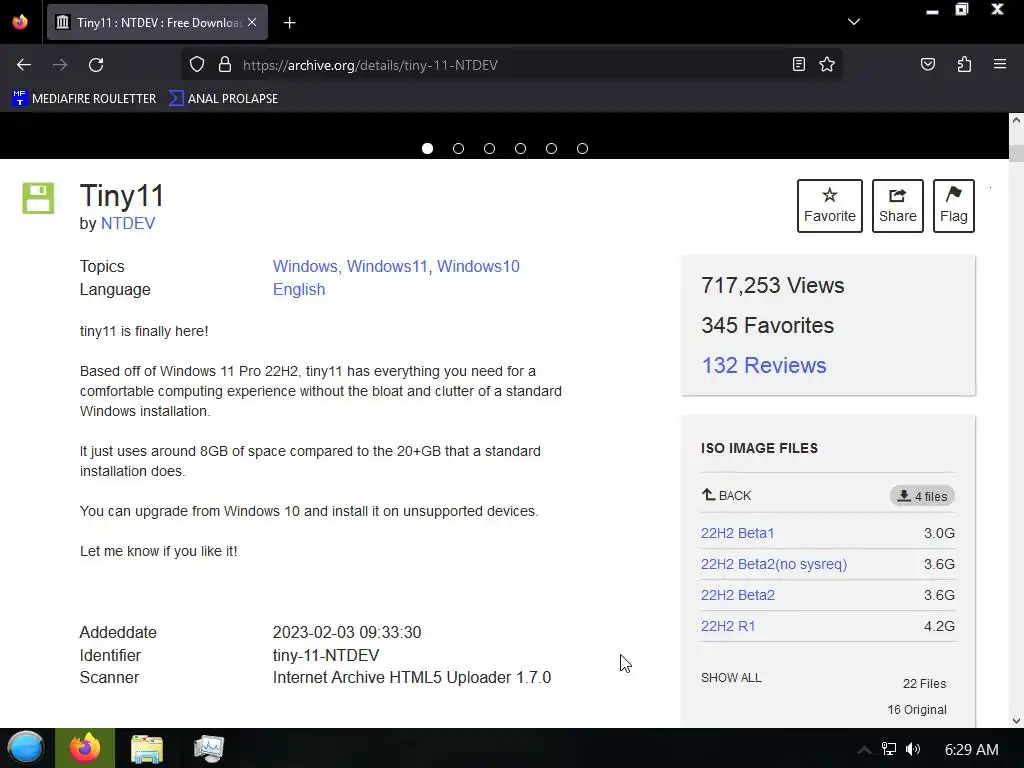Open the system monitor taskbar icon
This screenshot has width=1024, height=768.
click(x=209, y=748)
